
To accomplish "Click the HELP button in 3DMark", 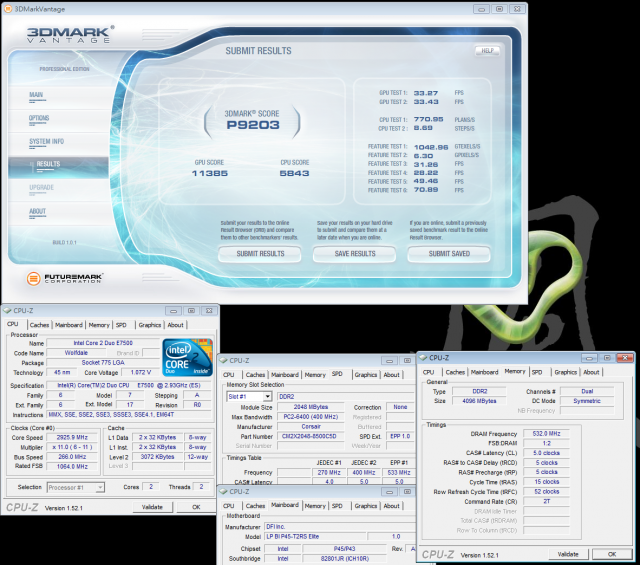I will pos(487,51).
